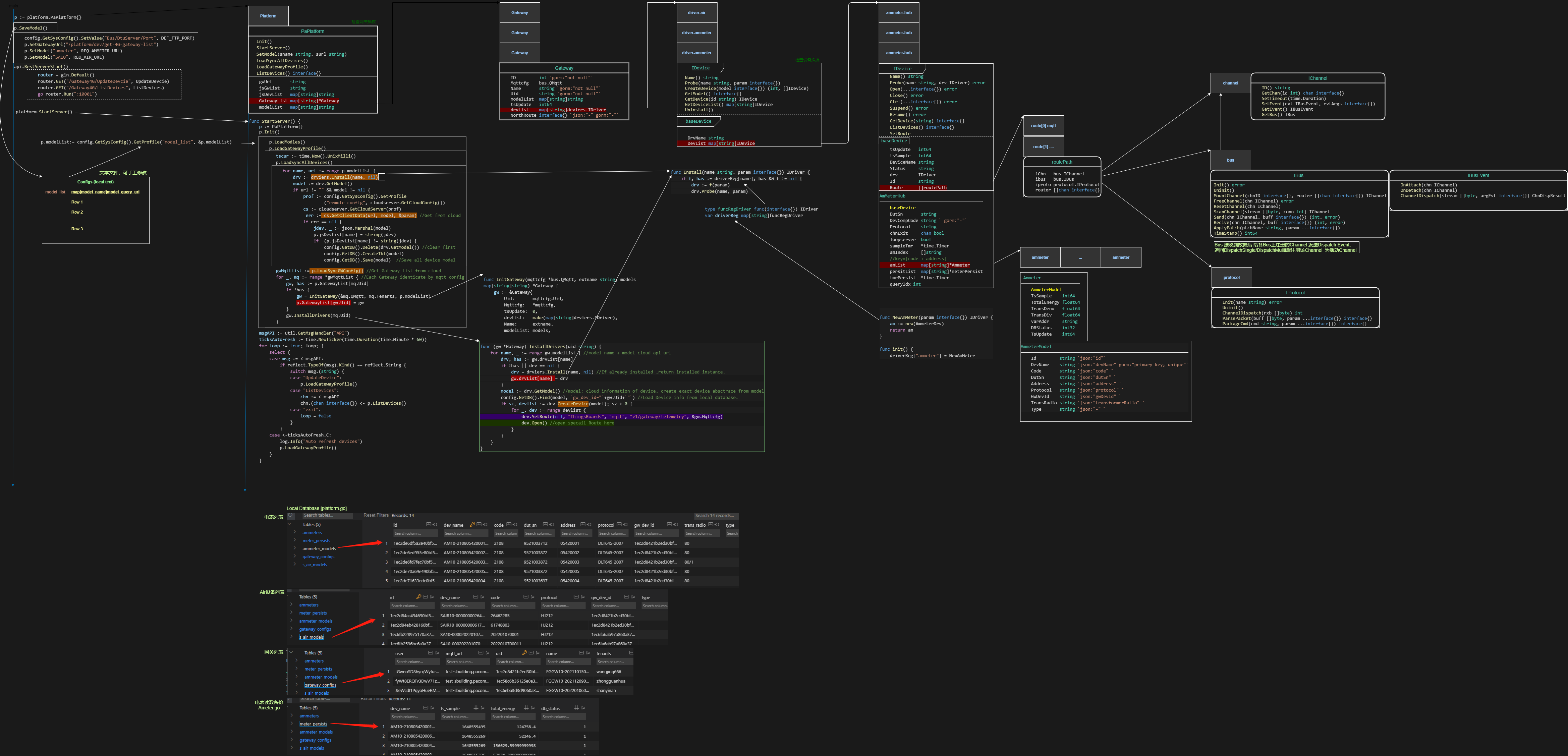
Task: Expand gateway_configs chevron in 网关列表 panel
Action: coord(296,685)
